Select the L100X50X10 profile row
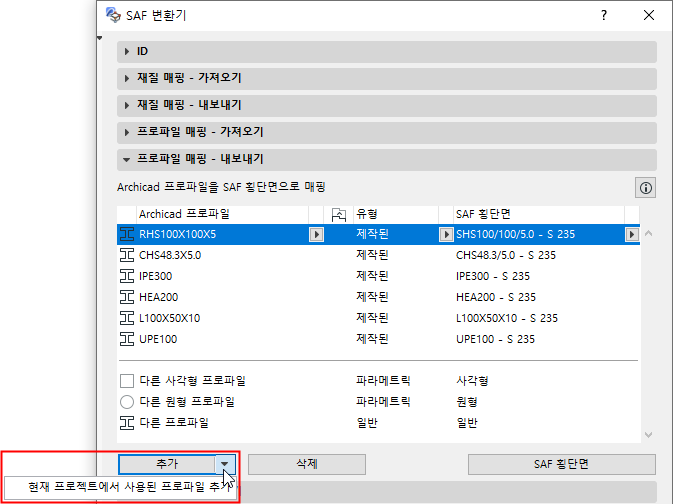 tap(378, 319)
